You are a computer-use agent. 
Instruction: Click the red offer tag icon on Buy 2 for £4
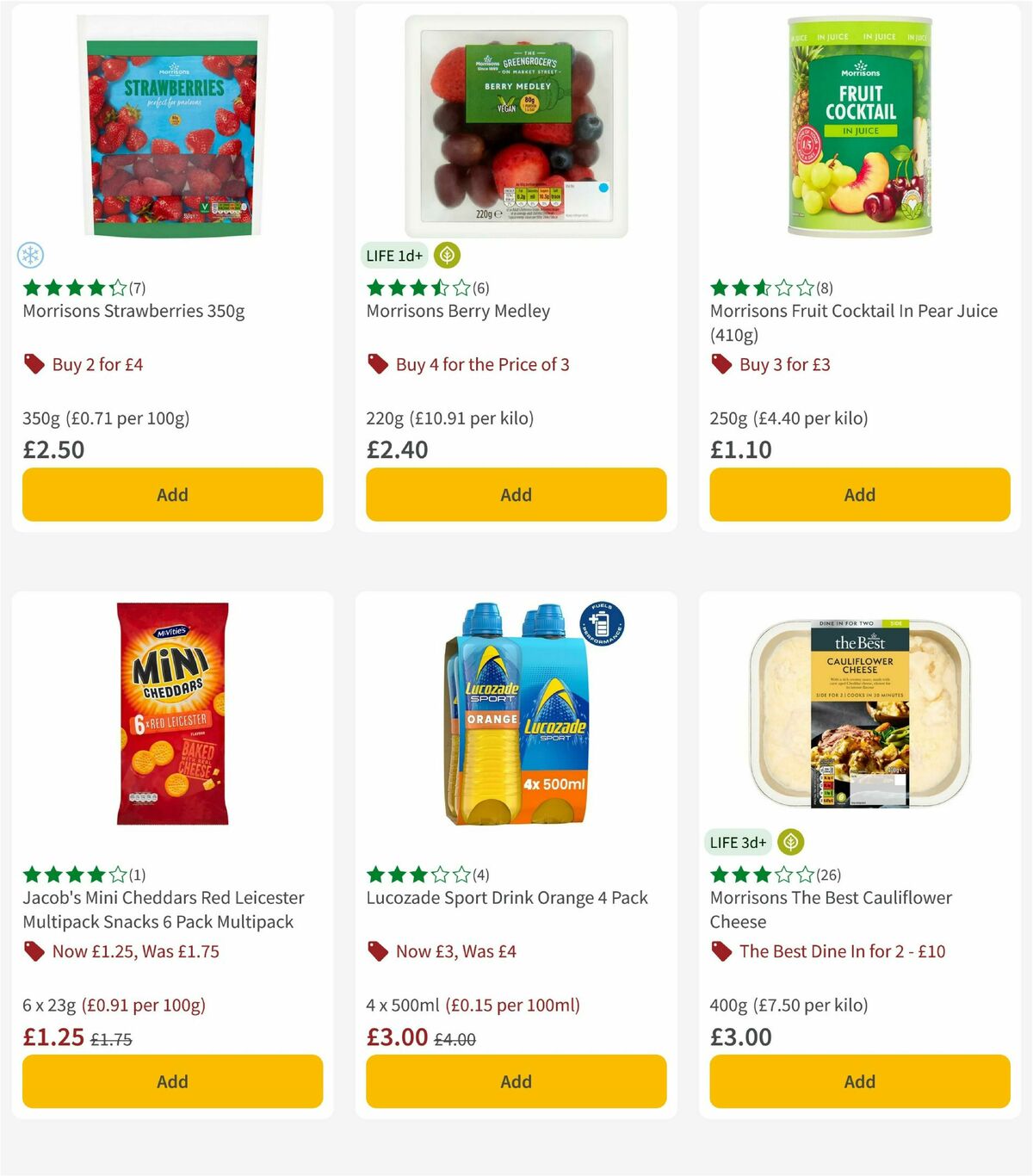pos(34,364)
